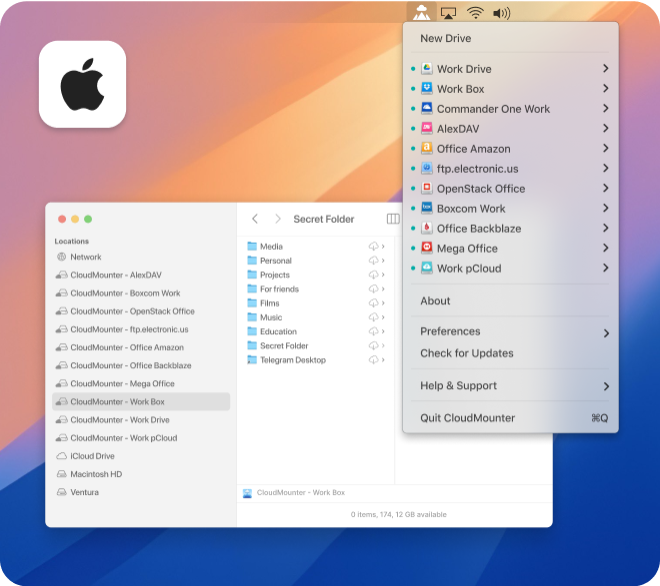Viewport: 660px width, 586px height.
Task: Select the For friends folder
Action: click(316, 289)
